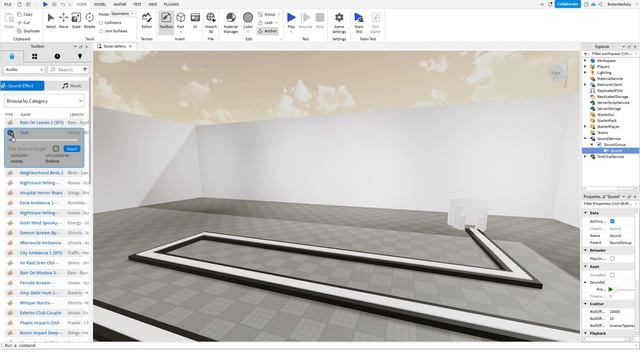Open the Toolbox Marketplace tab icon
The width and height of the screenshot is (640, 360).
coord(12,56)
